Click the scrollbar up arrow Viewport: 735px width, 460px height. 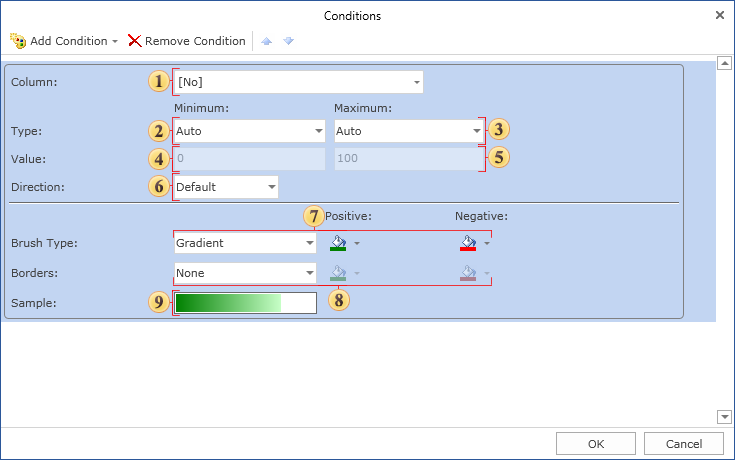click(x=724, y=64)
